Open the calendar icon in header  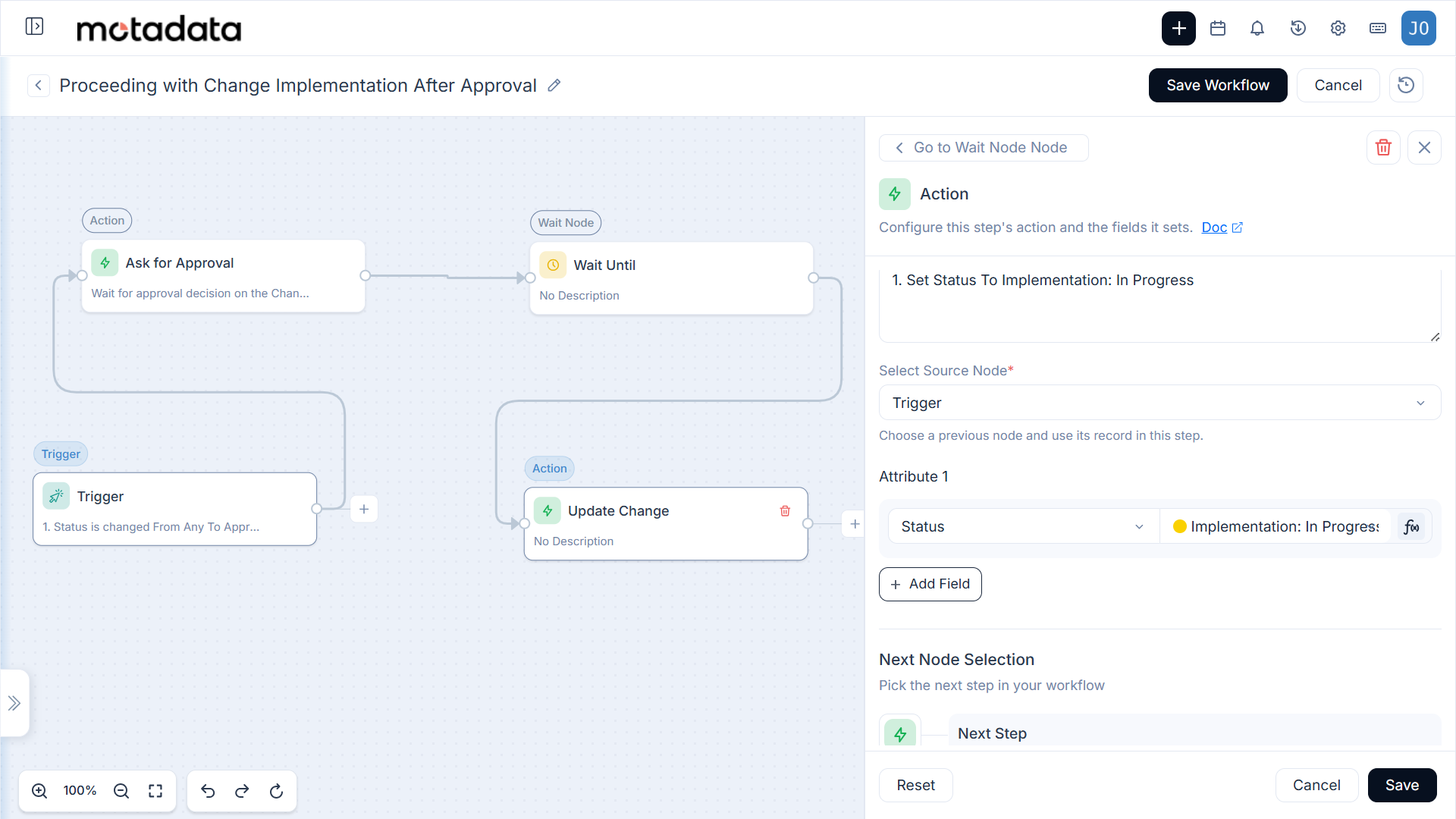pos(1218,28)
